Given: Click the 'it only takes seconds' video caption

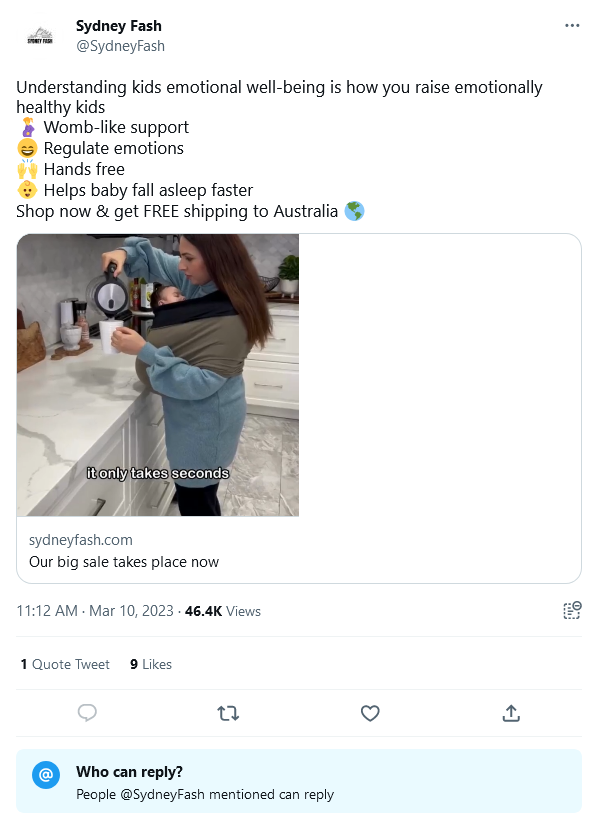Looking at the screenshot, I should click(x=158, y=473).
